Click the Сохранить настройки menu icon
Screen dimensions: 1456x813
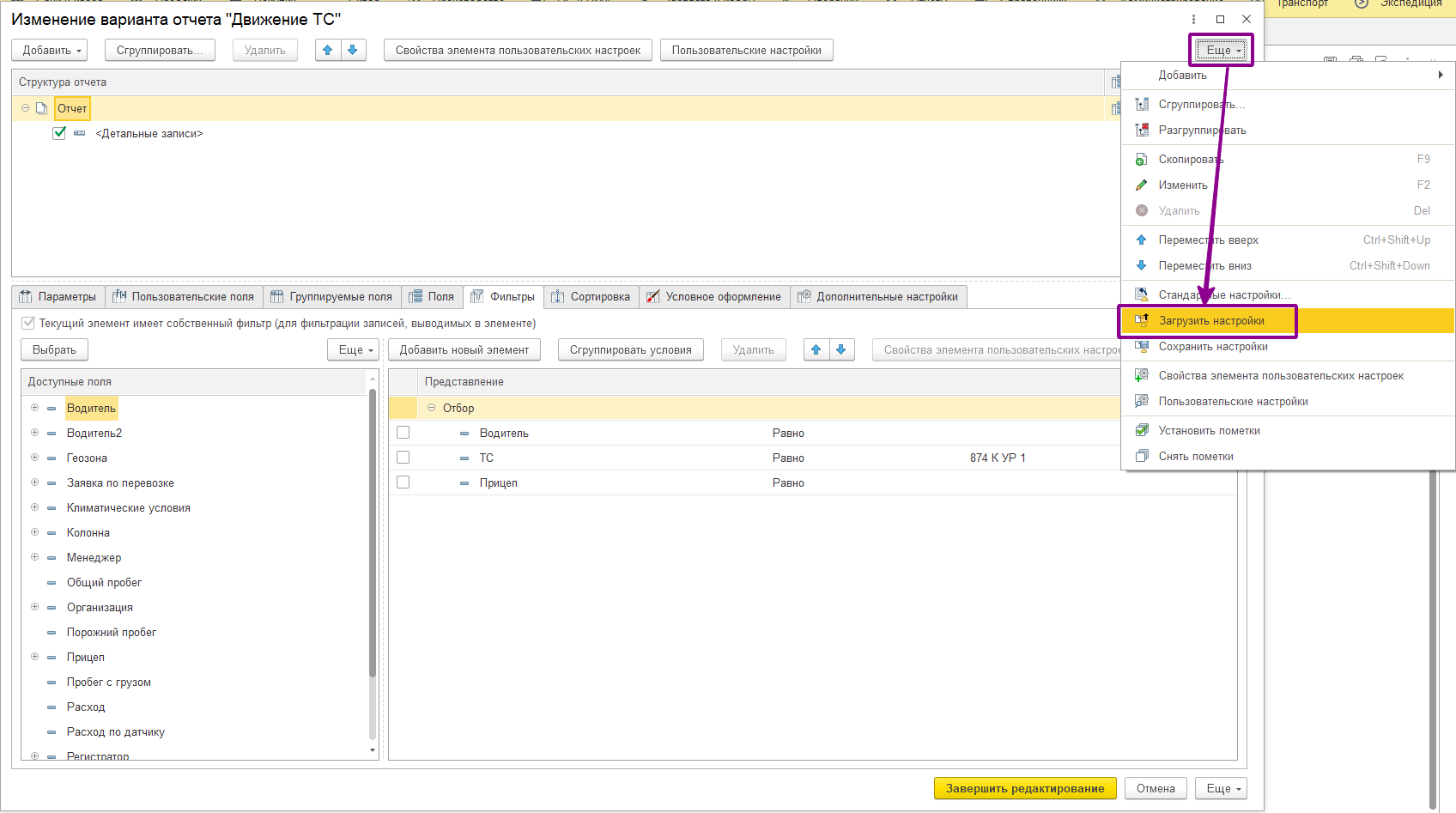(1142, 346)
